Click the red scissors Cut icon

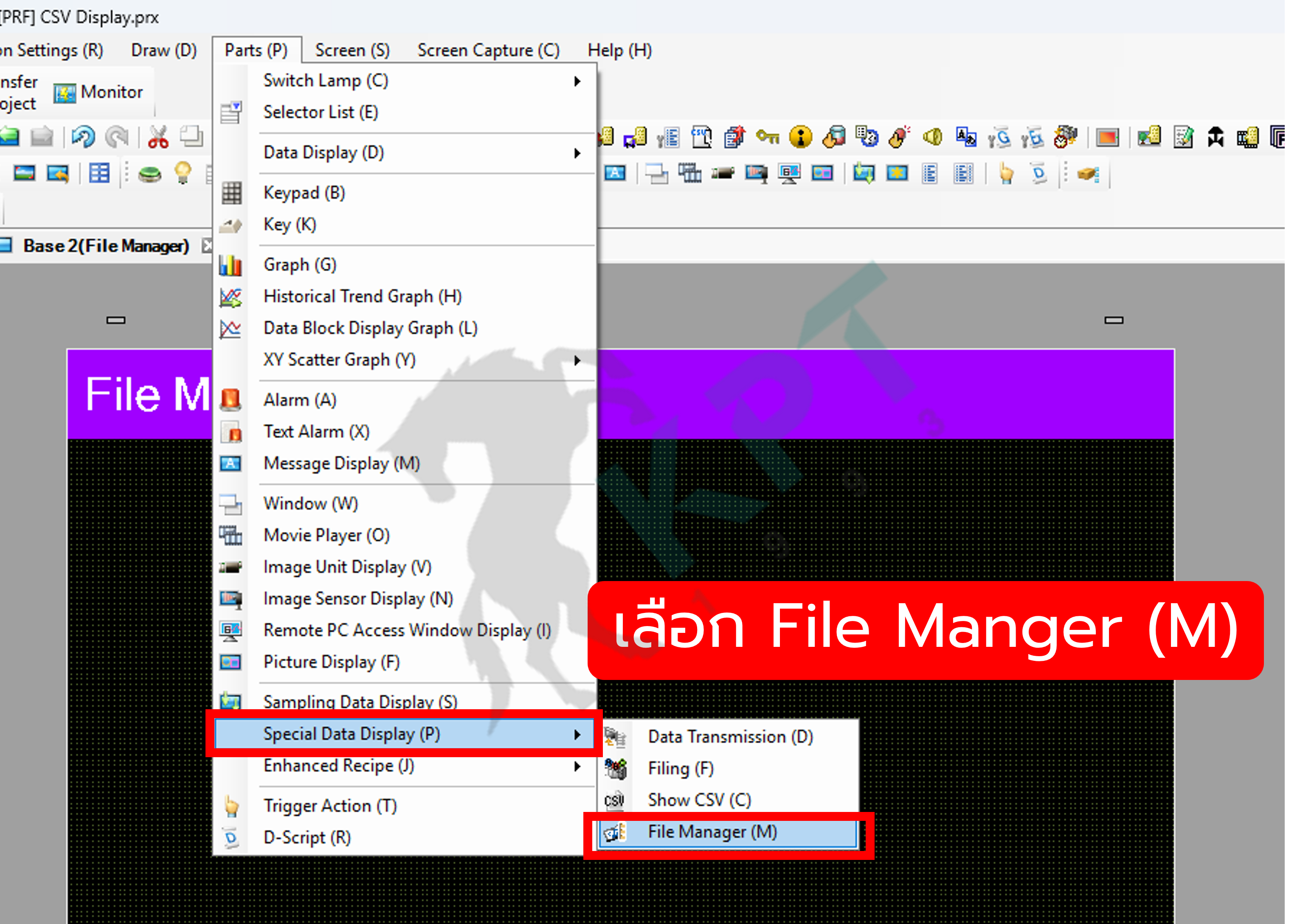click(x=158, y=137)
